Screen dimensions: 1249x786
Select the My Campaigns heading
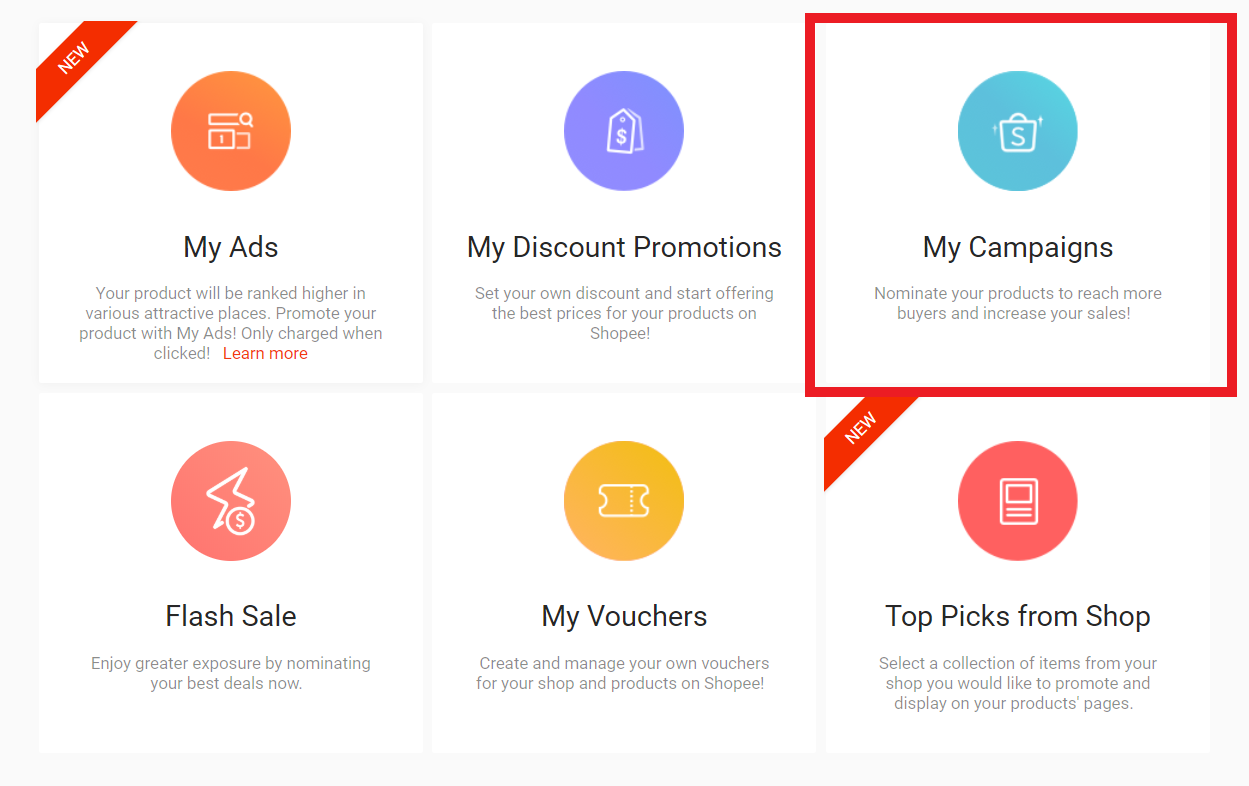click(1017, 247)
